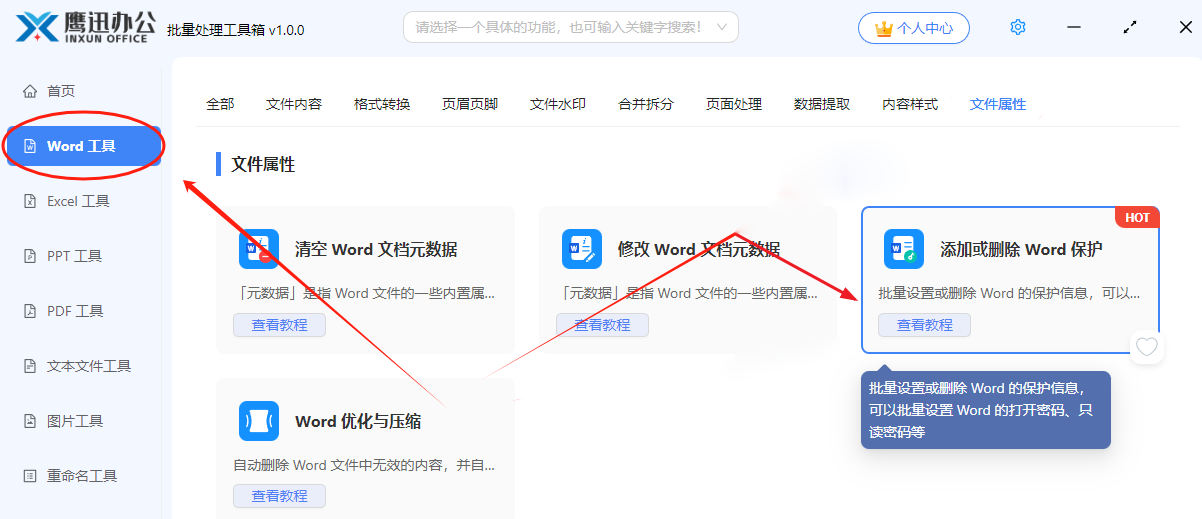Click the PDF 工具 file icon

point(30,311)
